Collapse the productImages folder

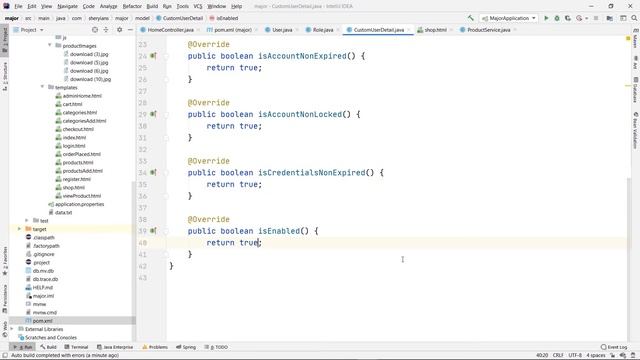click(x=50, y=45)
